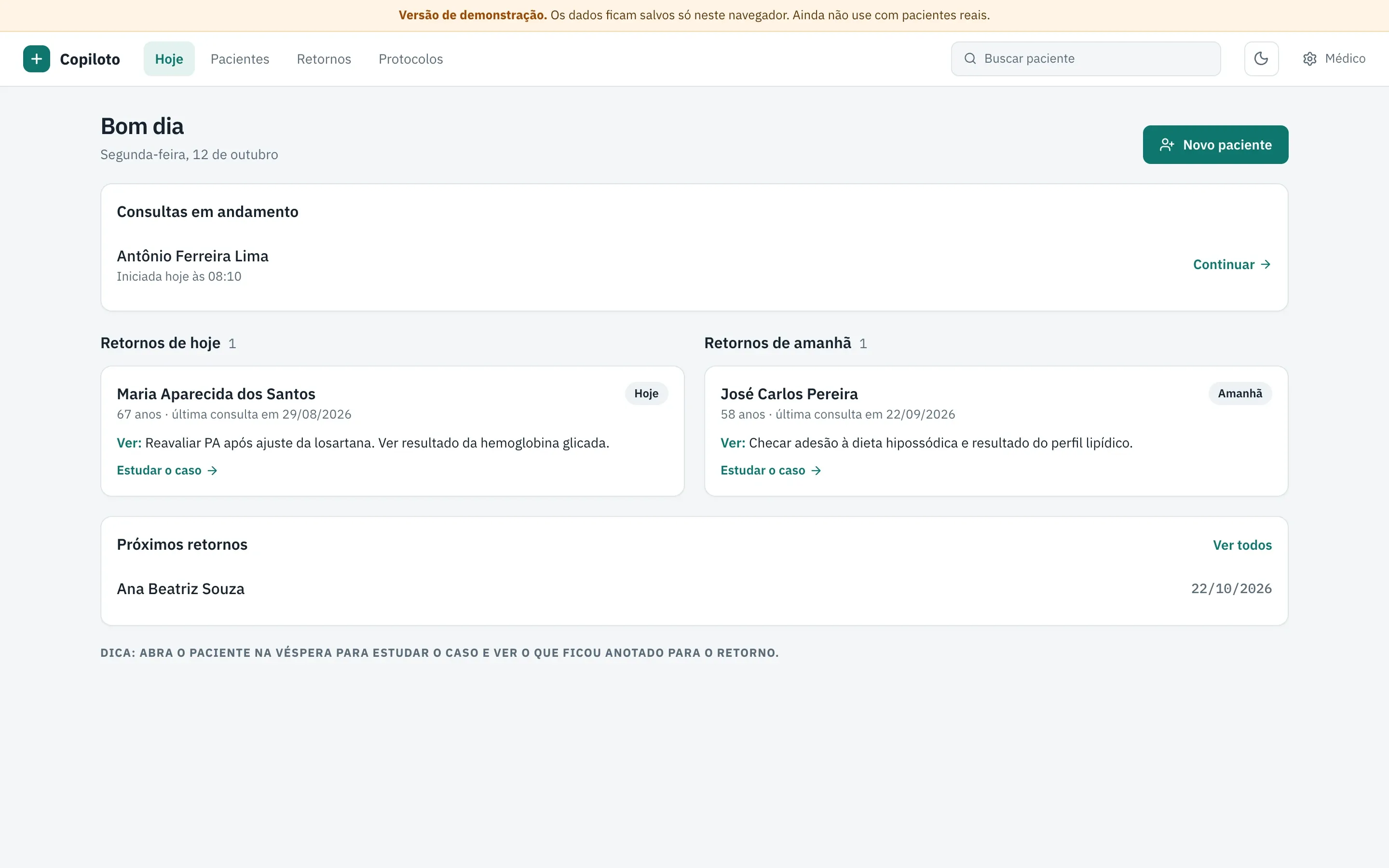Screen dimensions: 1389x868
Task: Click Segunda-feira, 12 de outubro date text
Action: [190, 155]
